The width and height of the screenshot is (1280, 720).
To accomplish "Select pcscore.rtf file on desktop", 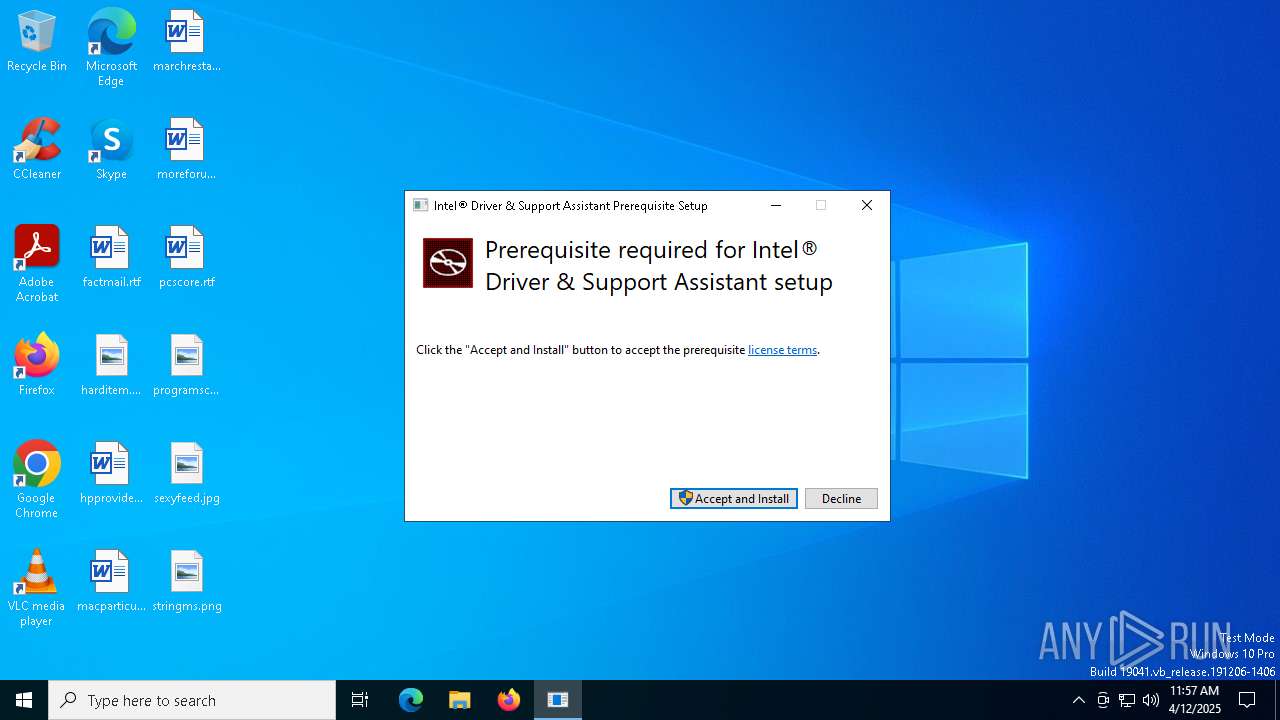I will pyautogui.click(x=187, y=257).
